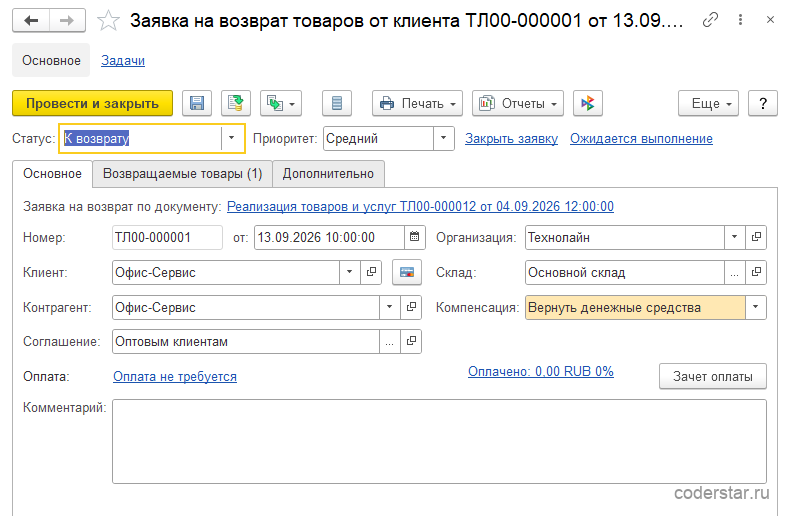Open help with the question mark button
Viewport: 794px width, 516px height.
click(x=763, y=103)
